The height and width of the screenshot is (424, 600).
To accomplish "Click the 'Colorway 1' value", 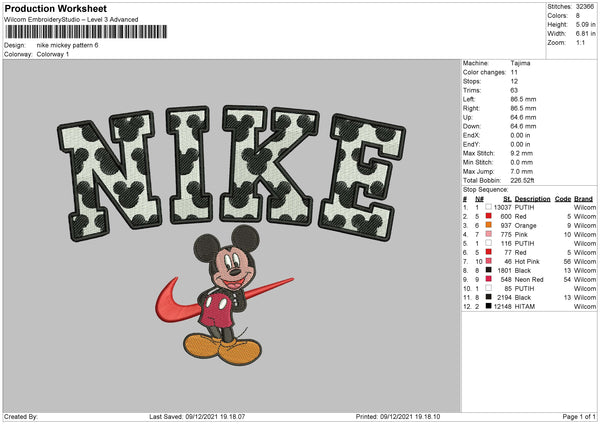I will coord(53,54).
